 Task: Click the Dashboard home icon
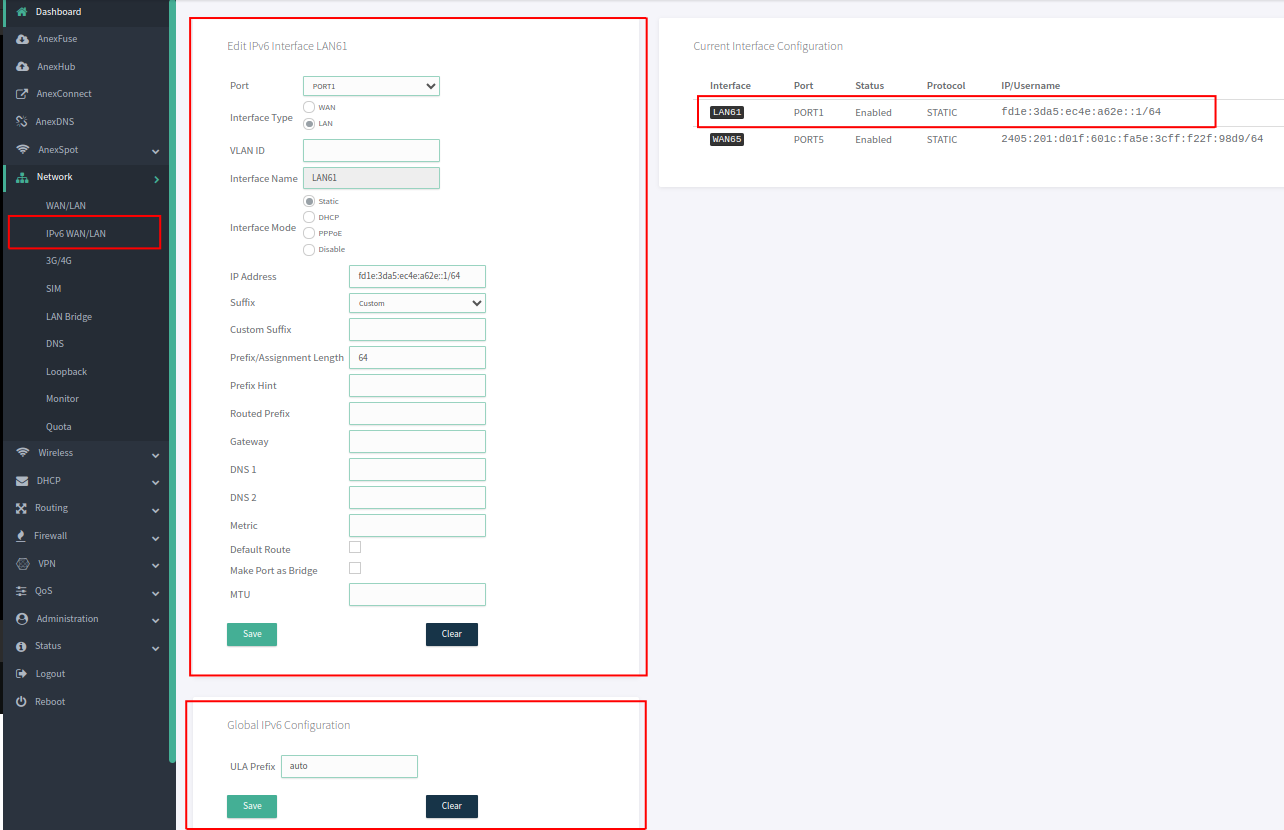[x=22, y=11]
